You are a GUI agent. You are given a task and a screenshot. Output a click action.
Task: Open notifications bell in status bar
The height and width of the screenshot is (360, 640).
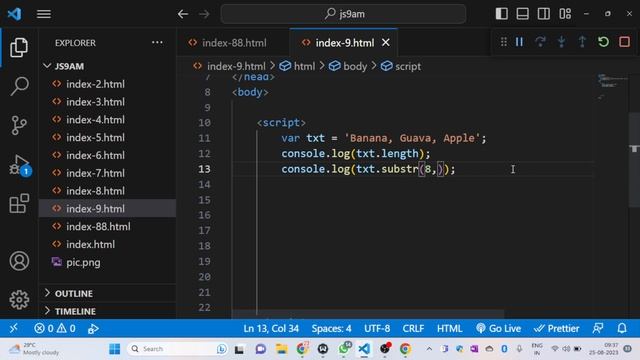(x=622, y=328)
